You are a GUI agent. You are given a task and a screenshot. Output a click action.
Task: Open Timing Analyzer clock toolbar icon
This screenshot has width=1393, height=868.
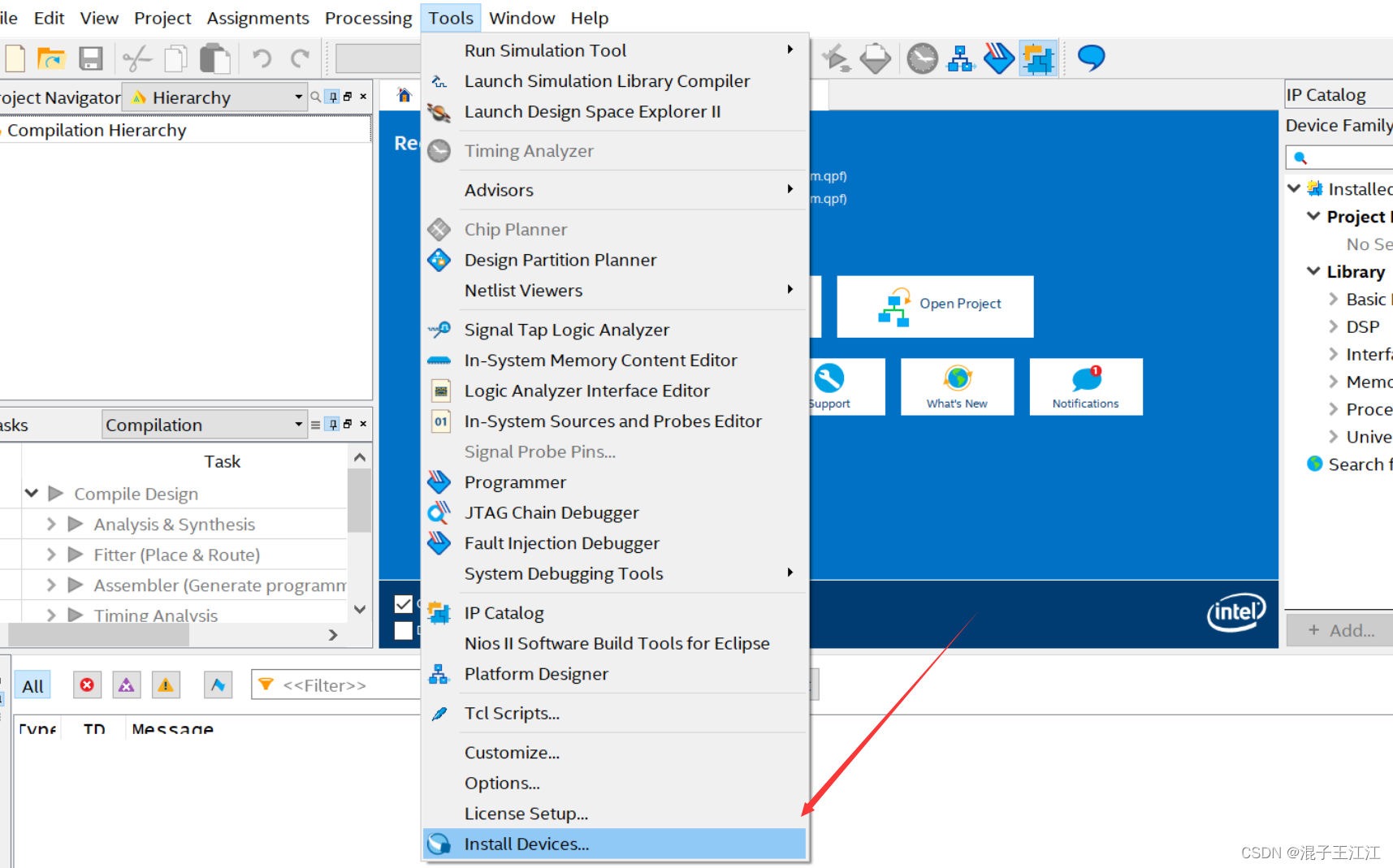click(x=922, y=58)
